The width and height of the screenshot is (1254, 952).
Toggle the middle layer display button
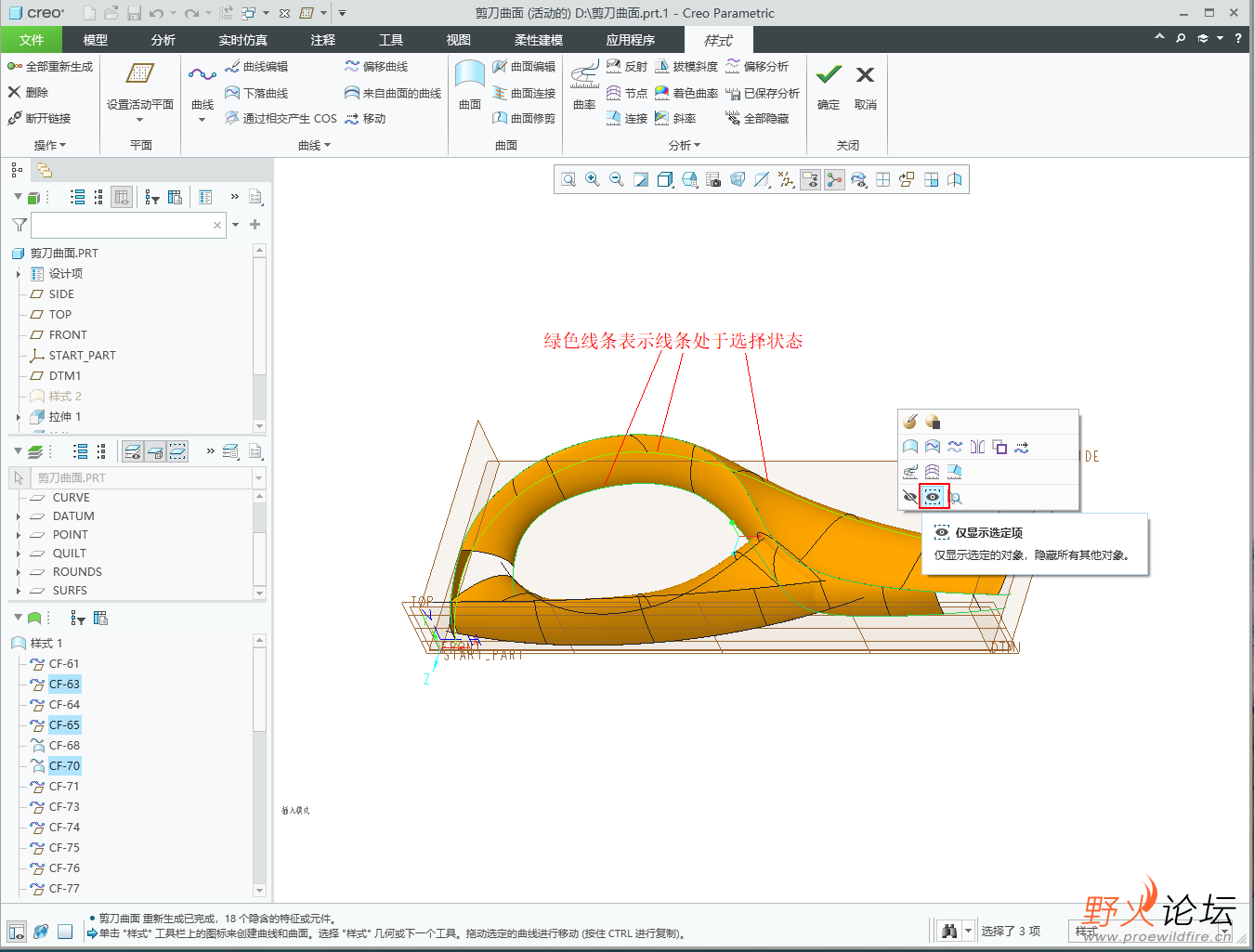pos(155,451)
